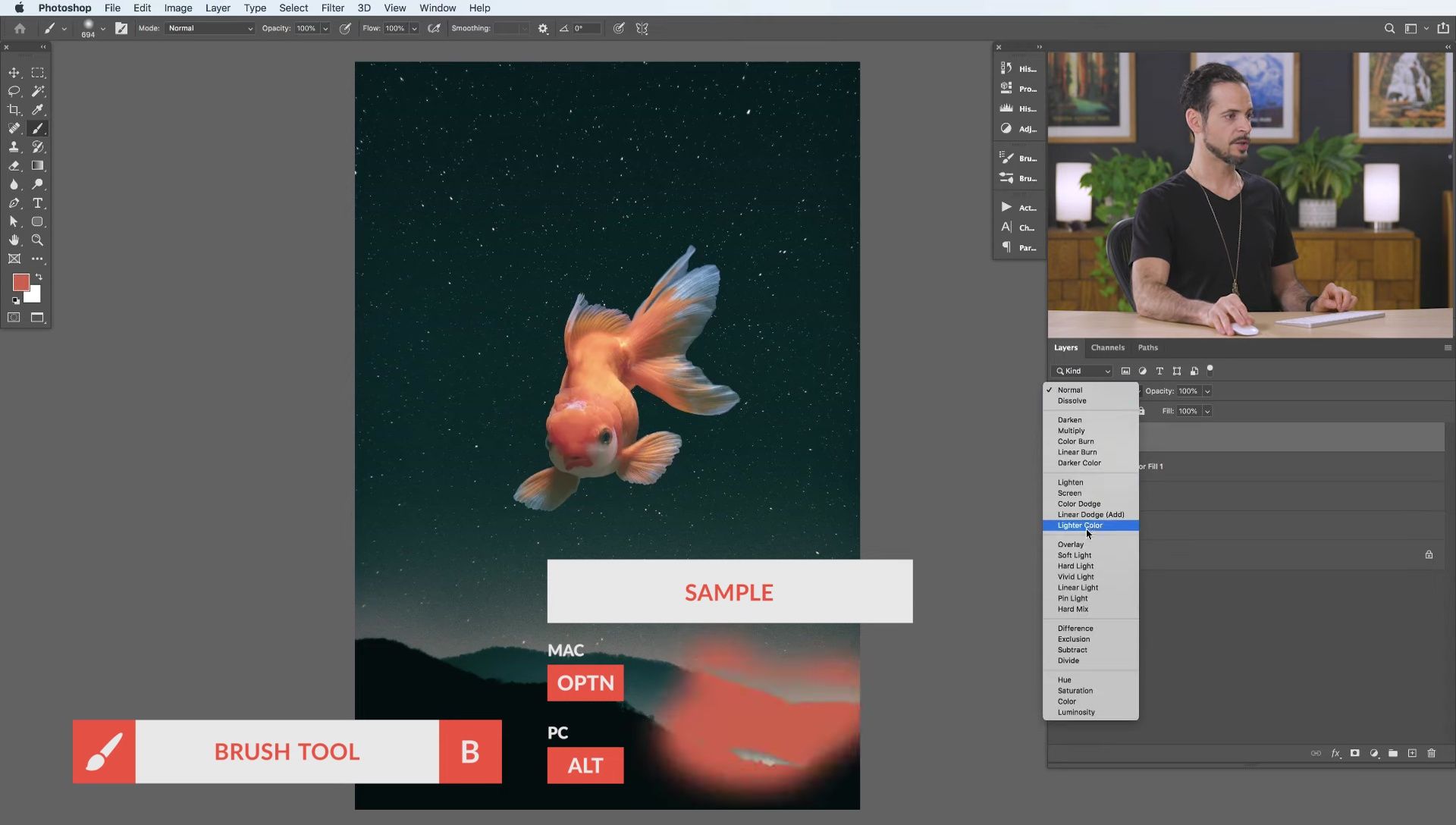
Task: Open the Select menu
Action: click(x=293, y=8)
